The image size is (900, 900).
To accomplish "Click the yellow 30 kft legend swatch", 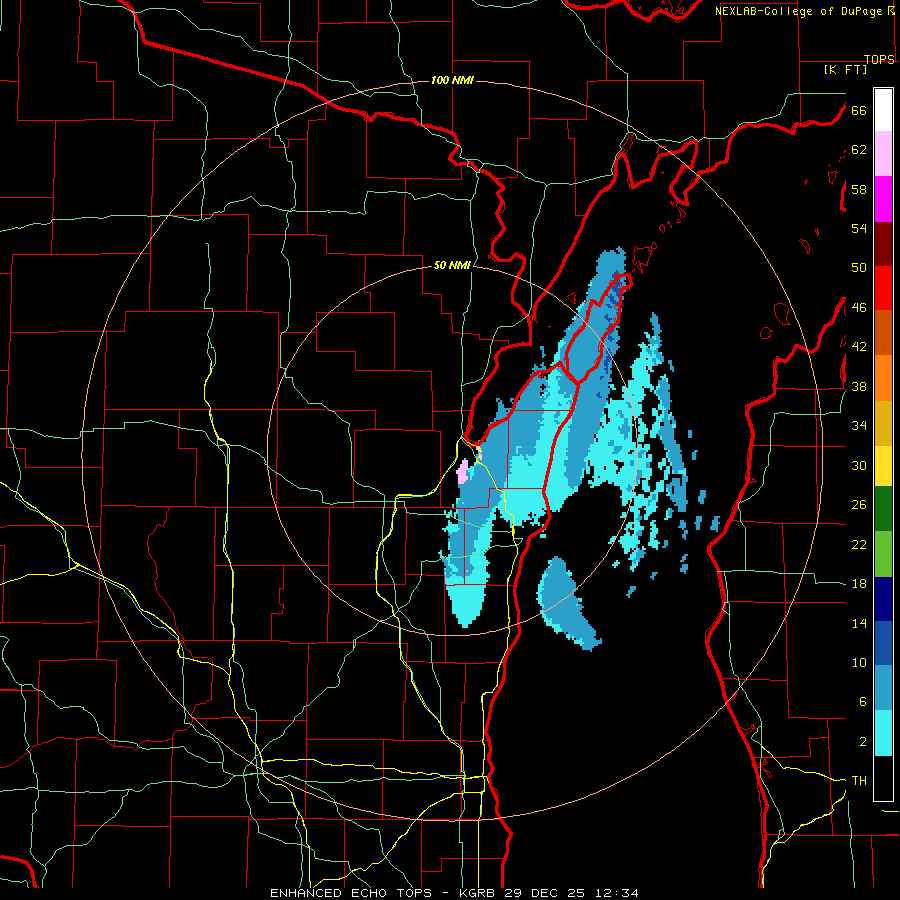I will tap(883, 465).
